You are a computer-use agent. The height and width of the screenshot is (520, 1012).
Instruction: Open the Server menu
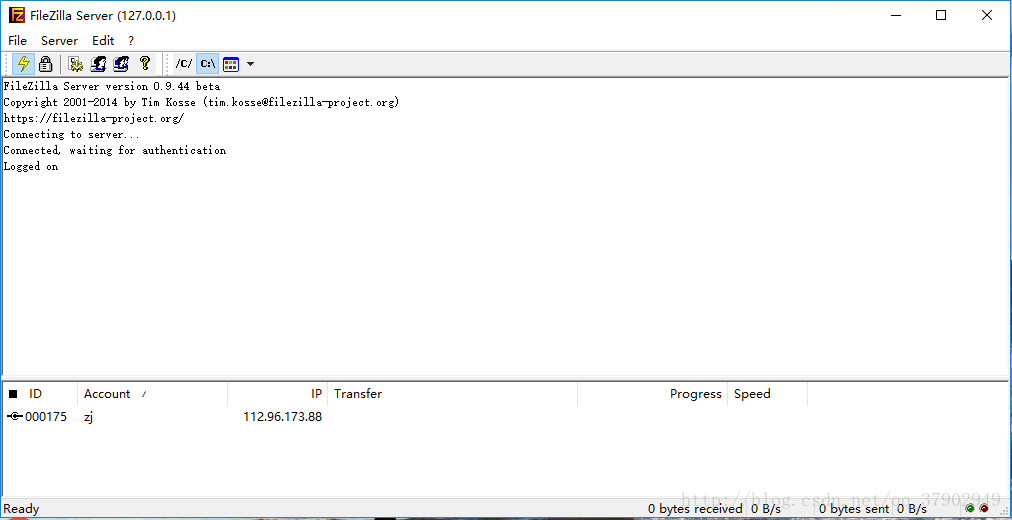(59, 41)
